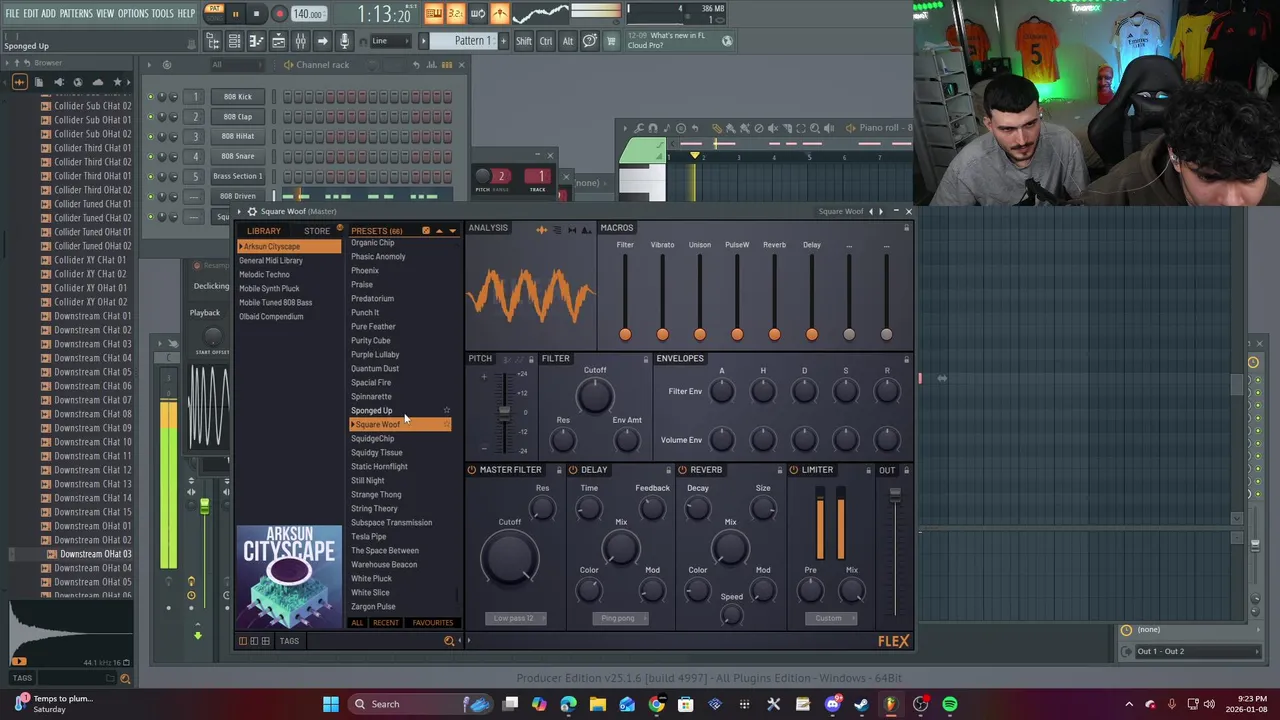Click the RECENT presets filter
The image size is (1280, 720).
point(386,623)
